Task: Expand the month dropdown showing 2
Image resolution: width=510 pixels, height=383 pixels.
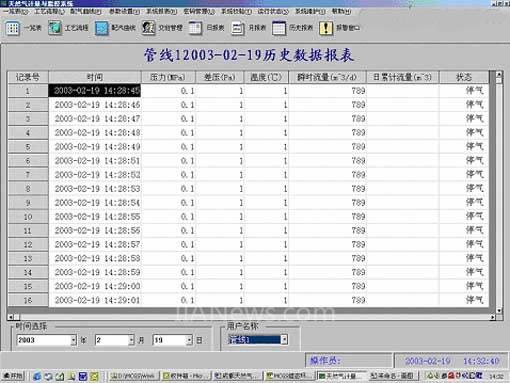Action: coord(131,340)
